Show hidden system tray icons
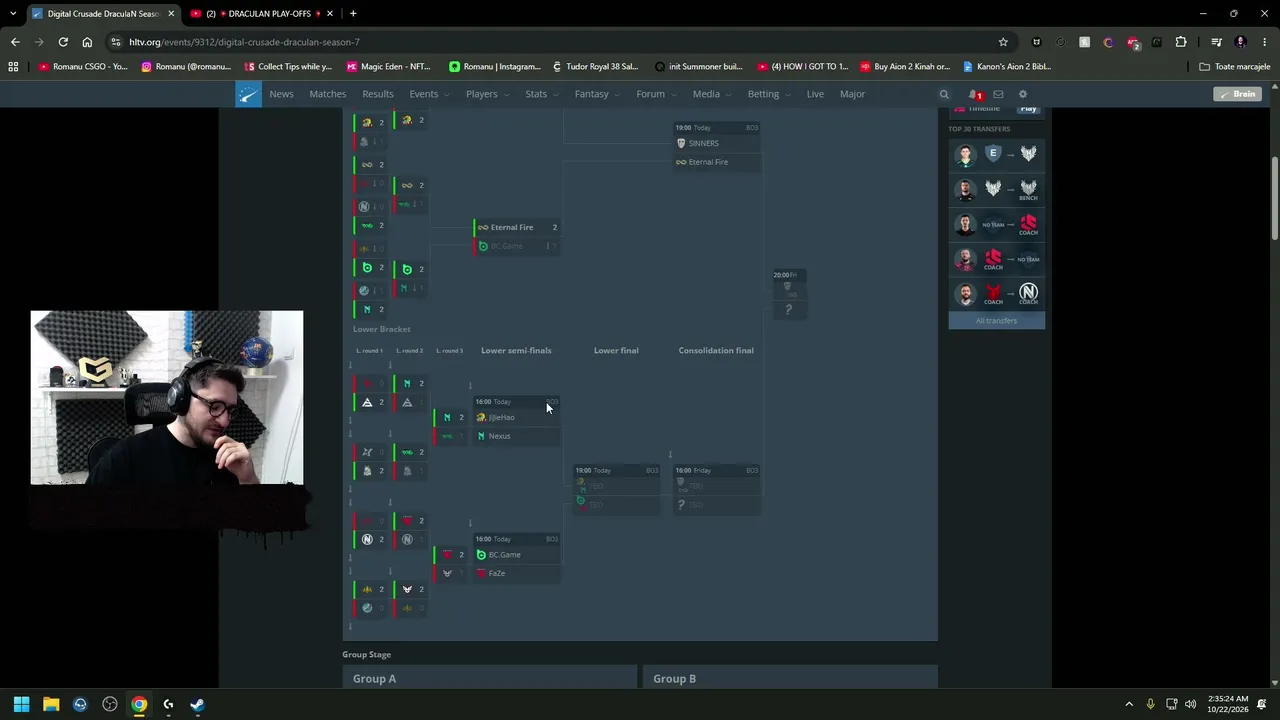This screenshot has height=720, width=1280. [1129, 704]
